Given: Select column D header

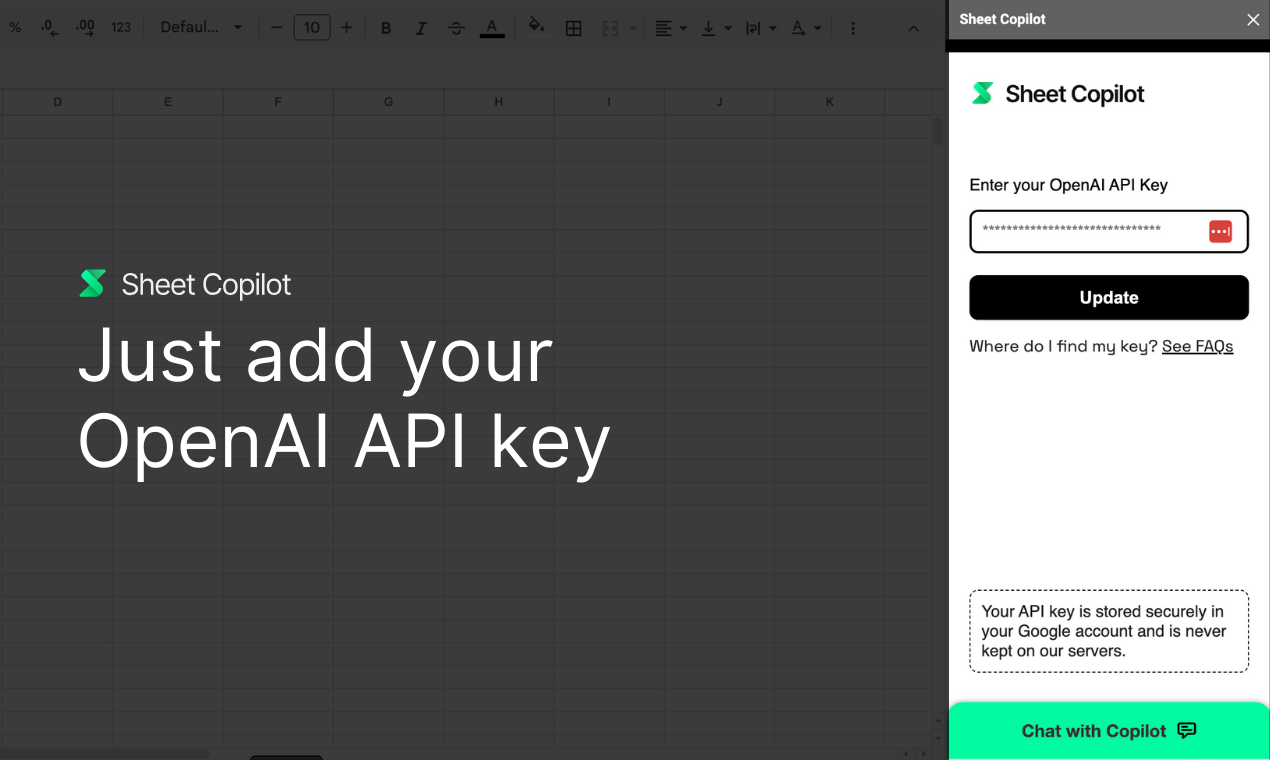Looking at the screenshot, I should (57, 102).
